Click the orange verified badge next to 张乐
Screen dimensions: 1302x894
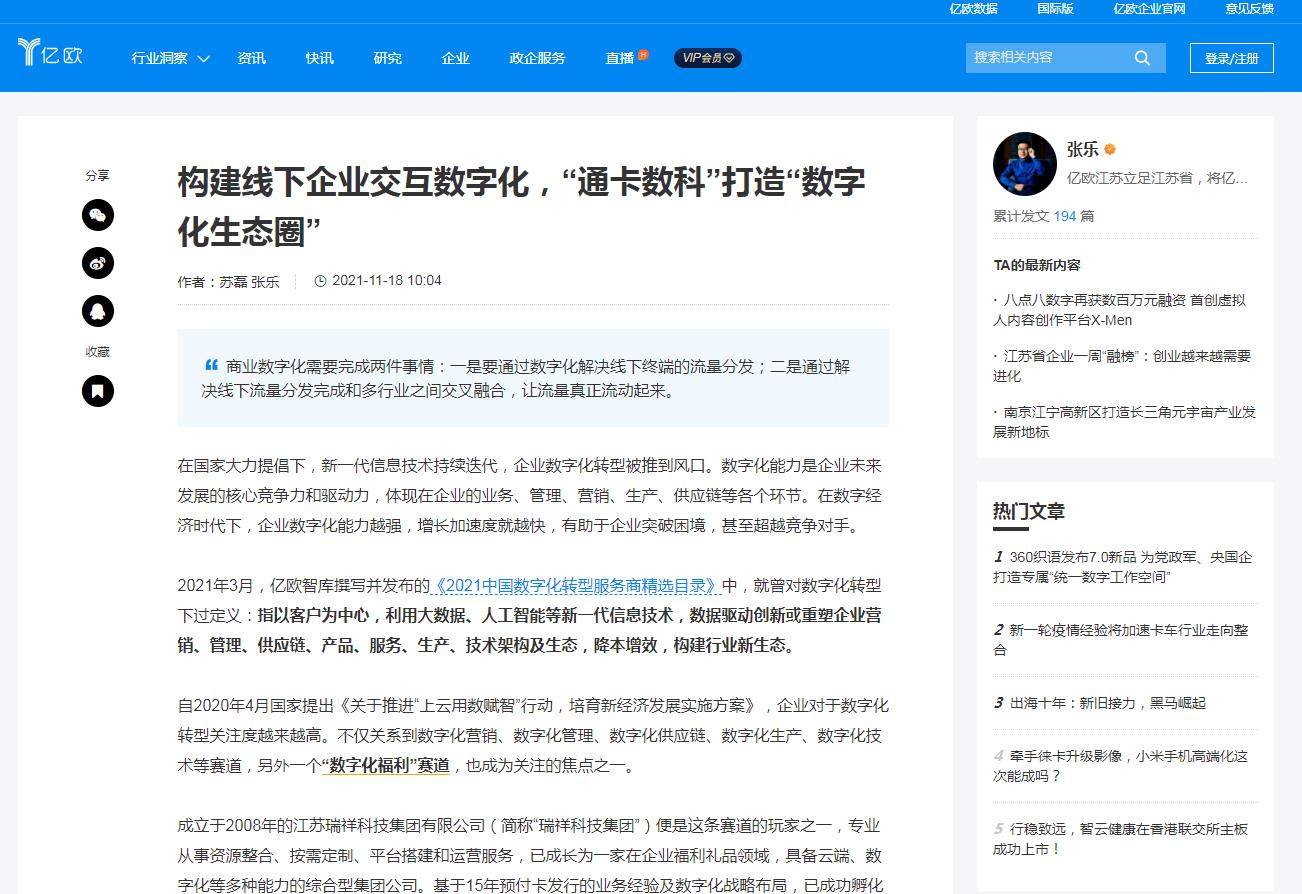(1110, 150)
